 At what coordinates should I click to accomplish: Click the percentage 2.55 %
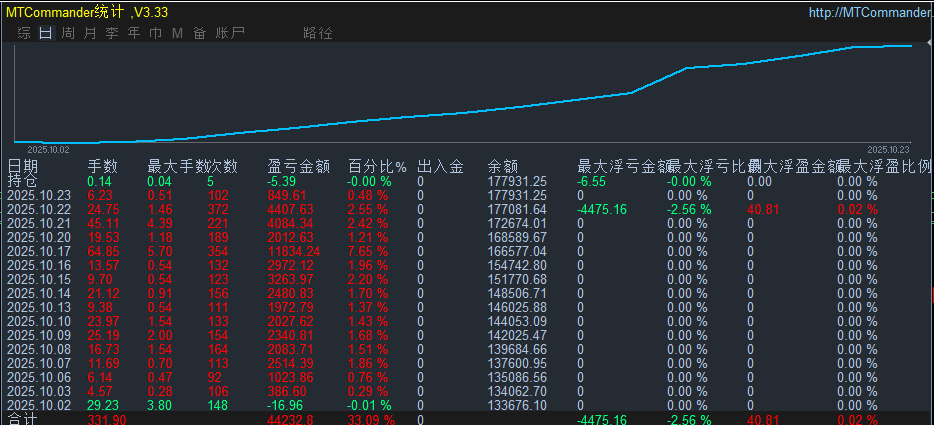(x=368, y=210)
